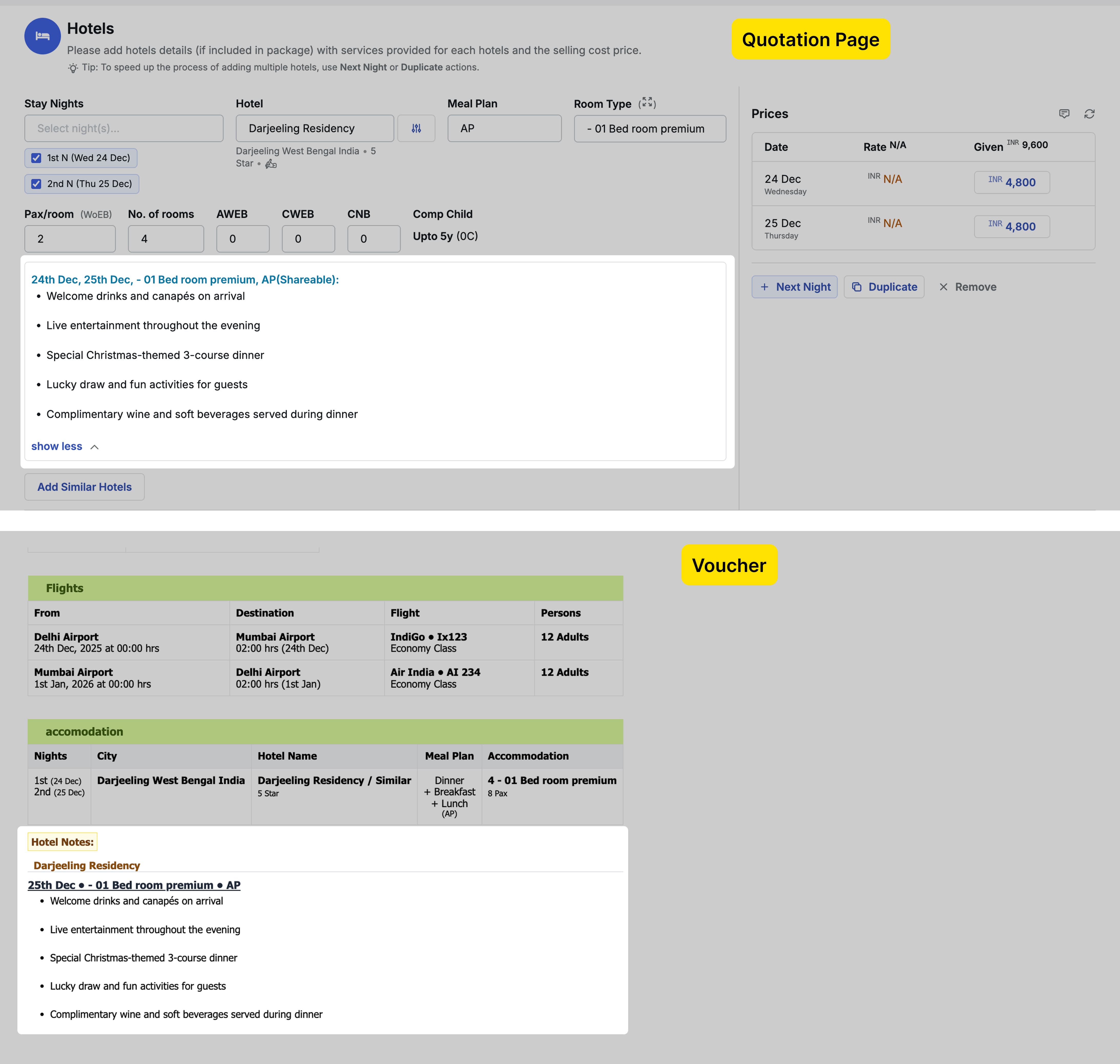Screen dimensions: 1120x1064
Task: Open the 25th Dec bed room premium link
Action: point(134,885)
